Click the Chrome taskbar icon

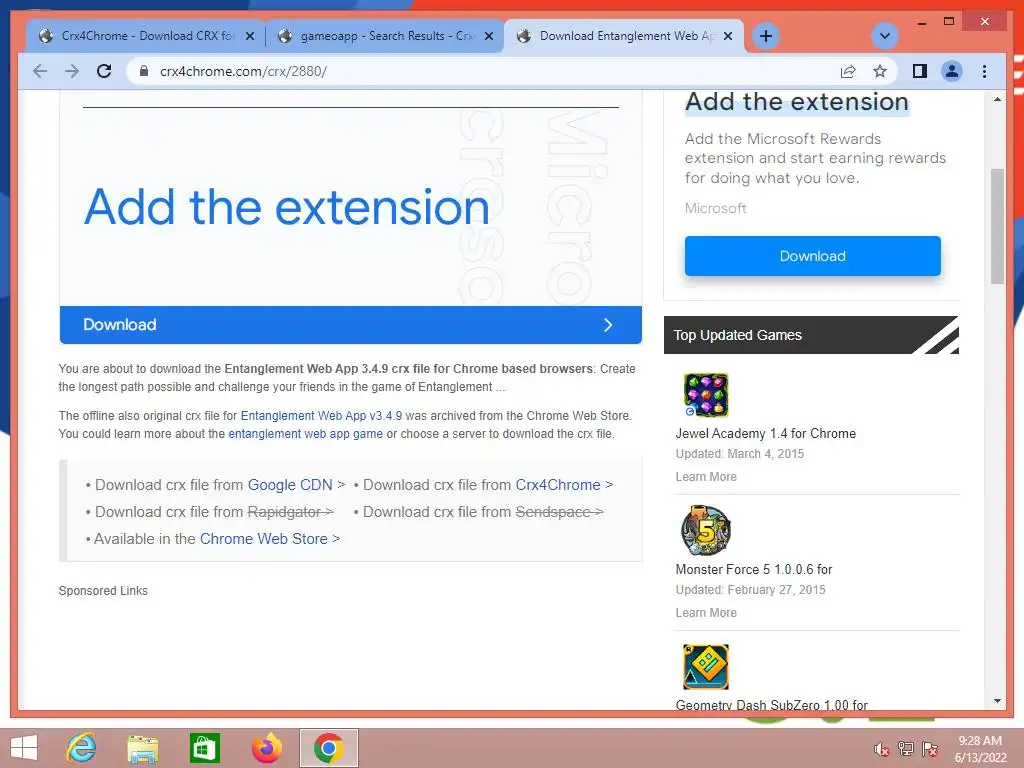coord(328,748)
